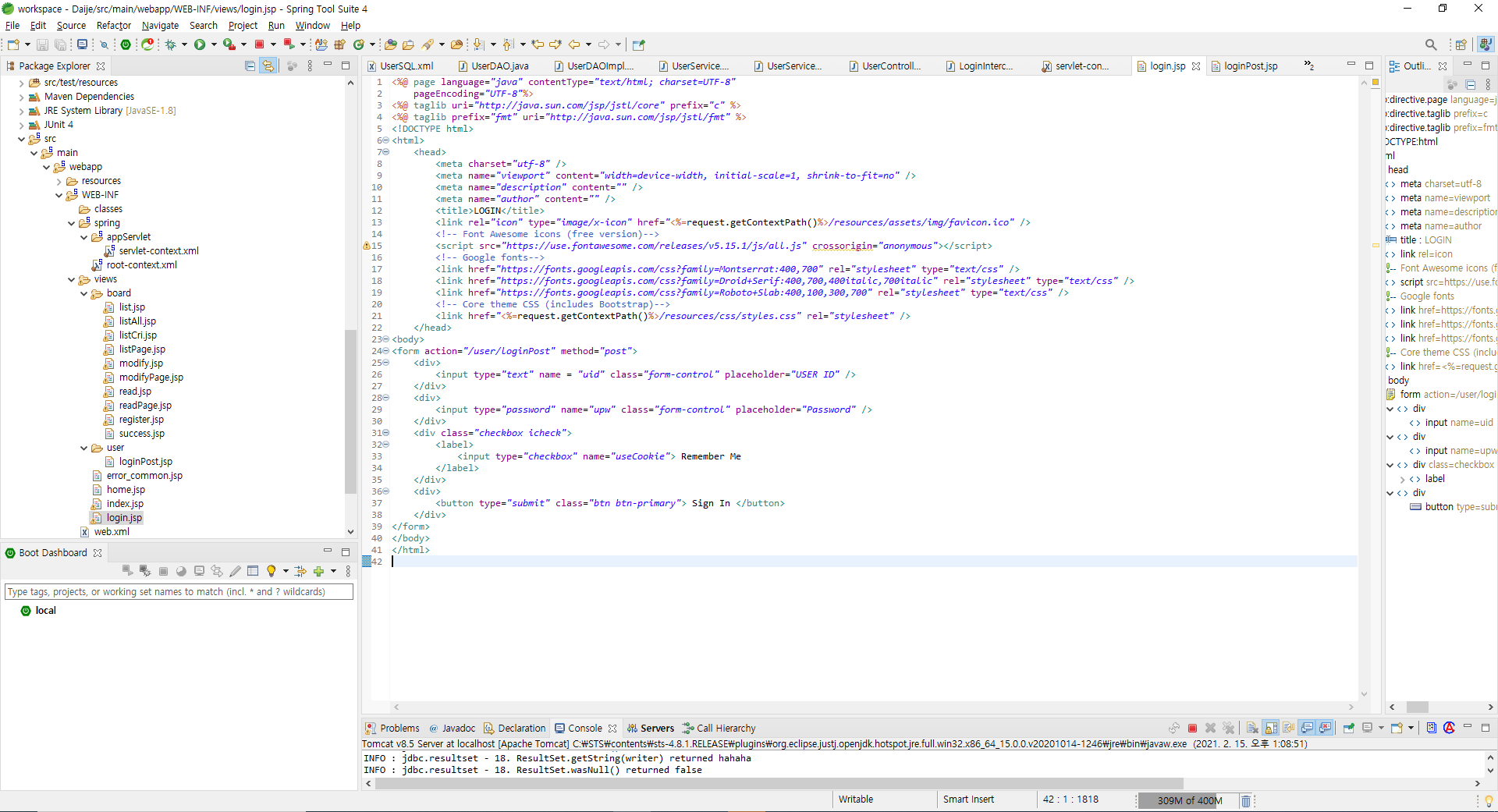Screen dimensions: 1498x812
Task: Click Boot Dashboard properties table icon
Action: [253, 571]
